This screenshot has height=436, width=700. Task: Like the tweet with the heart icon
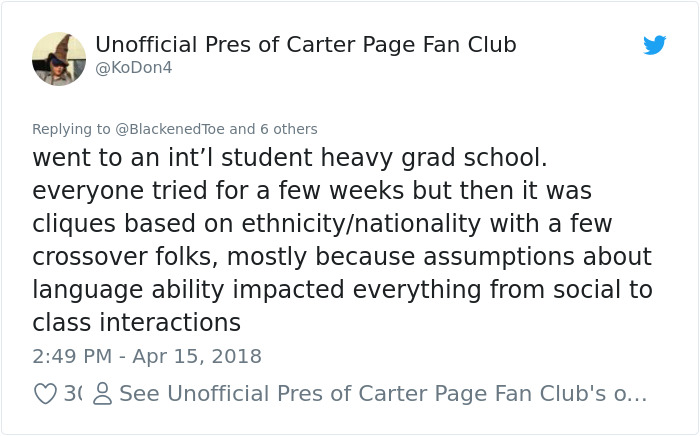45,394
